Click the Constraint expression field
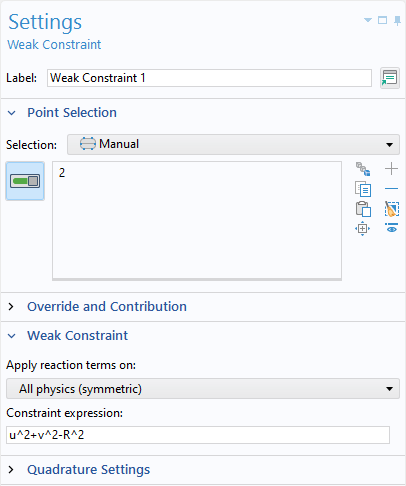406x486 pixels. [x=198, y=435]
